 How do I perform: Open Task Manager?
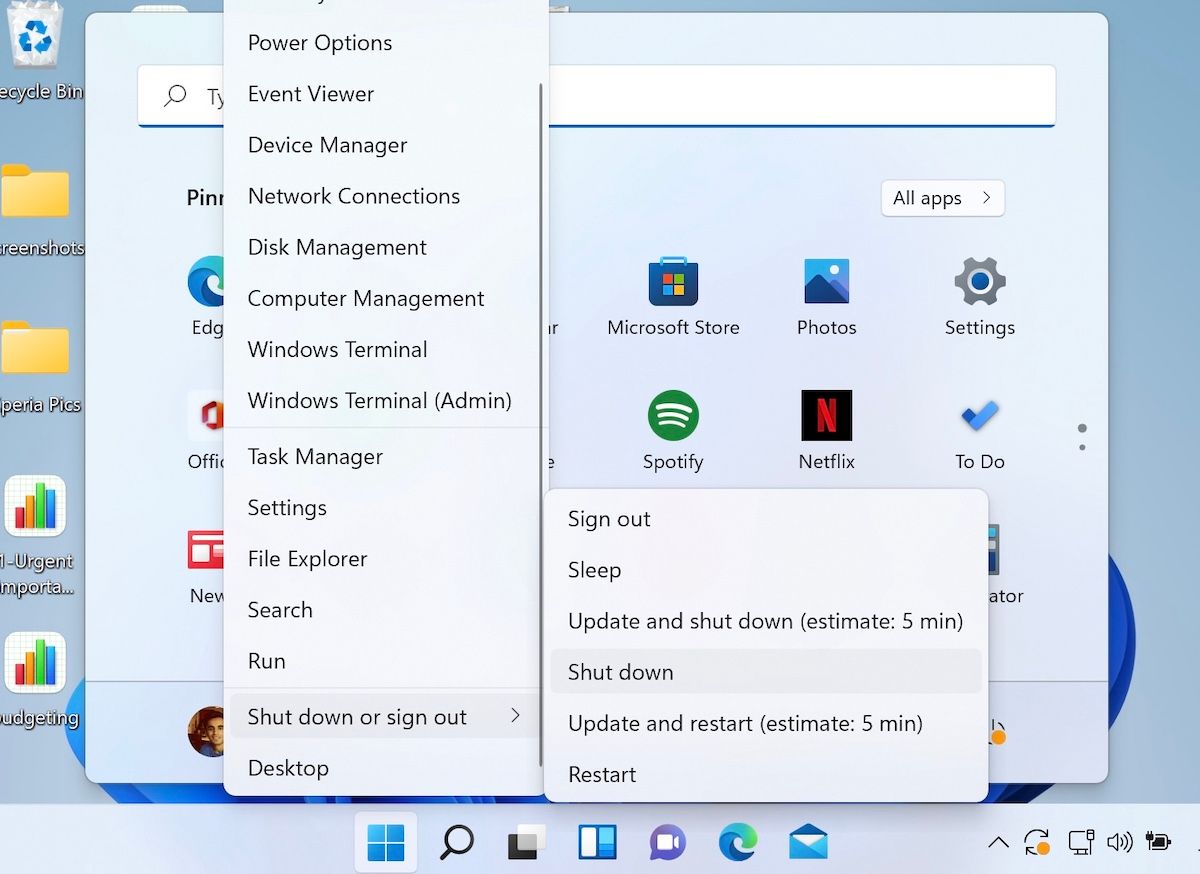(315, 456)
